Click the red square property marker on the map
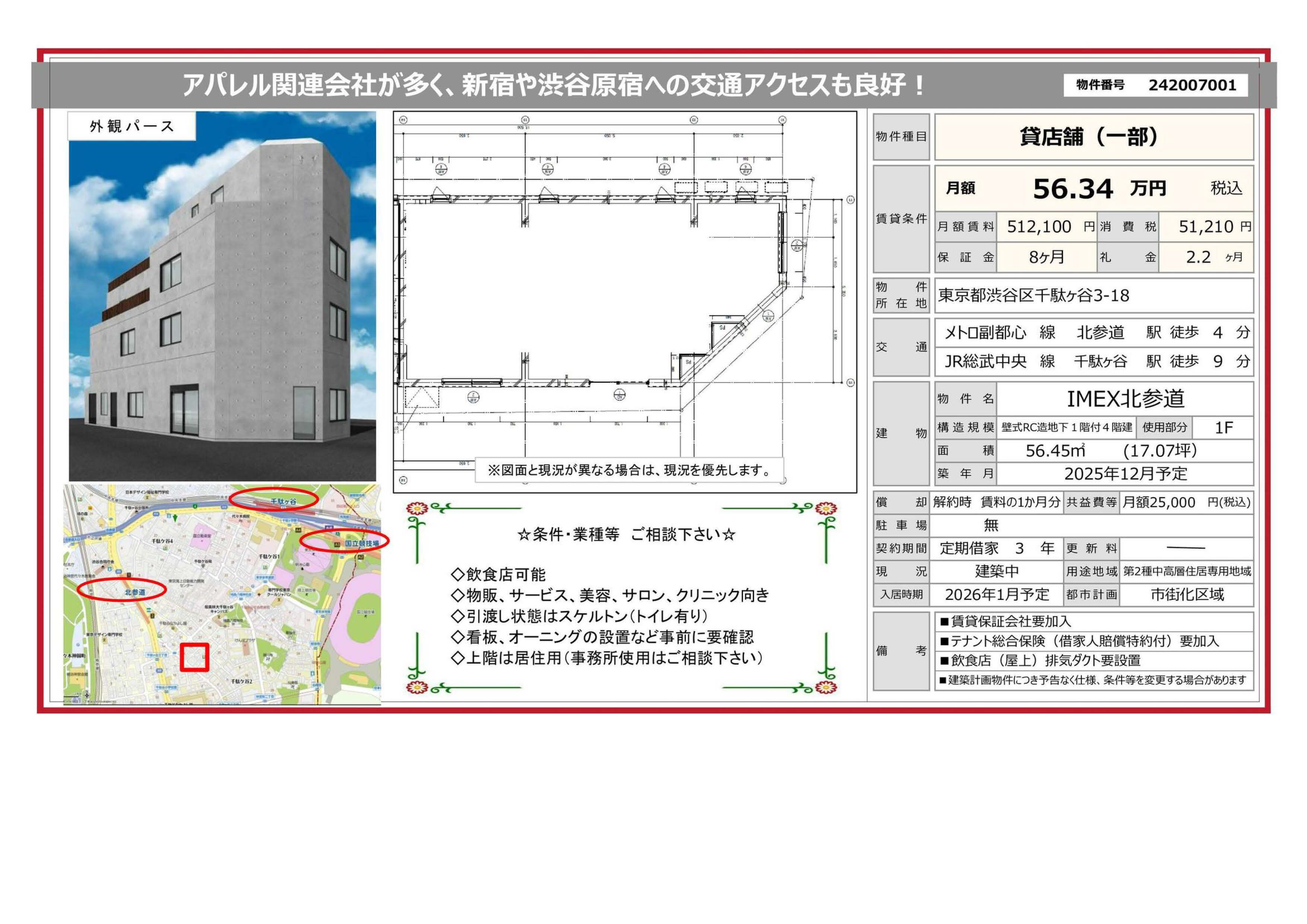The height and width of the screenshot is (924, 1307). pos(195,657)
